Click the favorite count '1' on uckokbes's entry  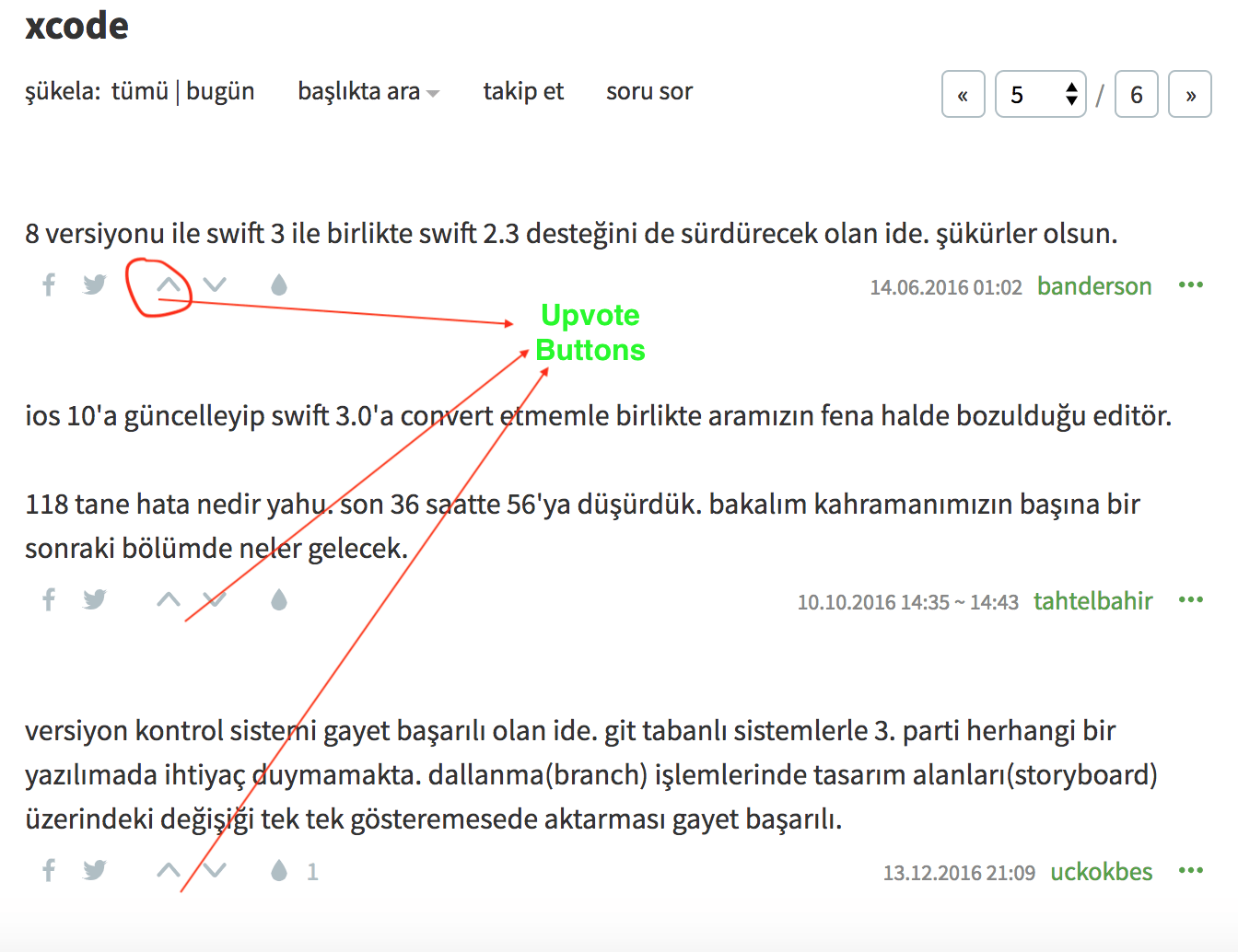click(x=312, y=871)
